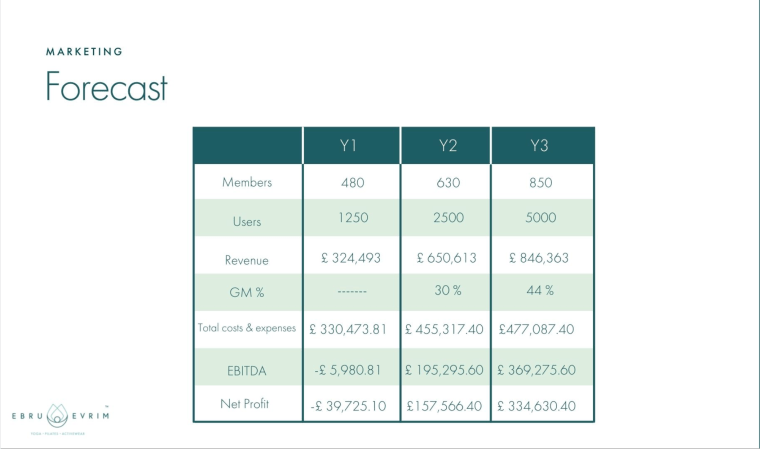Click the Y1 EBITDA value -£ 5,980.81
760x449 pixels.
point(350,370)
